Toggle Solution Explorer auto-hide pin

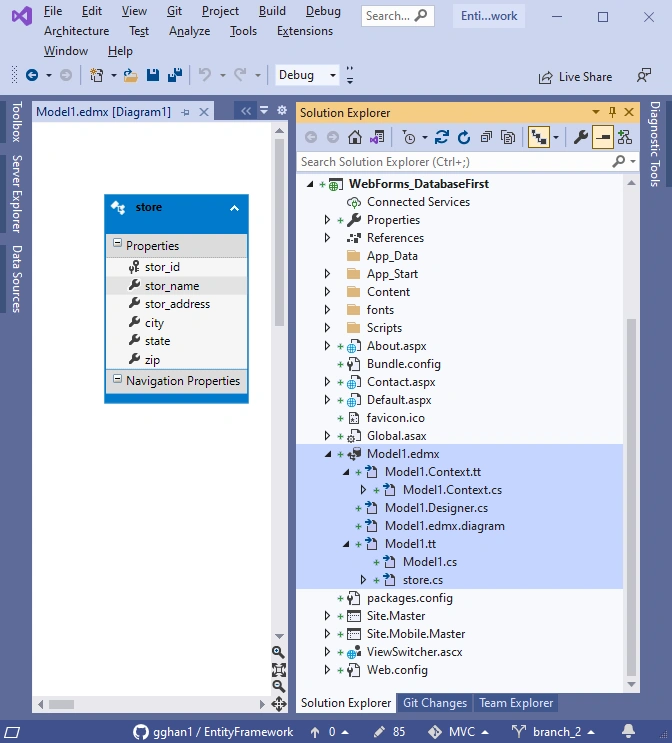coord(612,112)
